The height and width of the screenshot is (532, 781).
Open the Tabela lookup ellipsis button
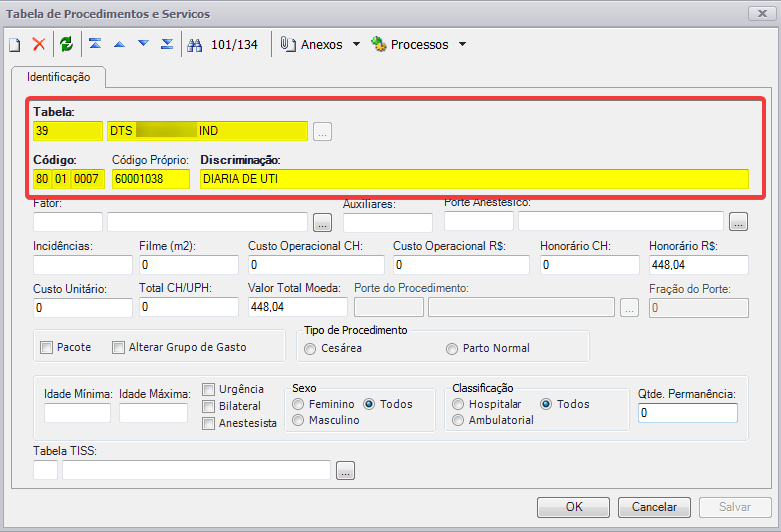click(322, 132)
